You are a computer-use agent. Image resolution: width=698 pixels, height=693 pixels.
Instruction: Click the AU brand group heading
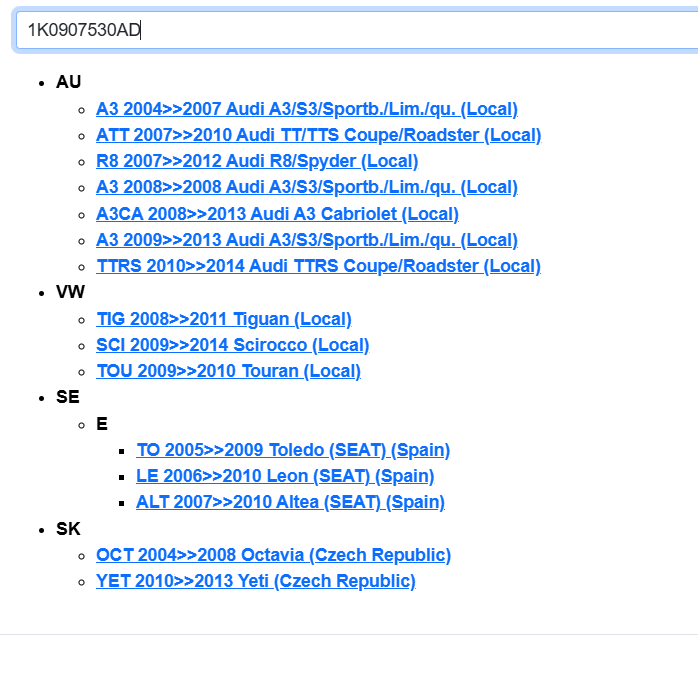68,82
